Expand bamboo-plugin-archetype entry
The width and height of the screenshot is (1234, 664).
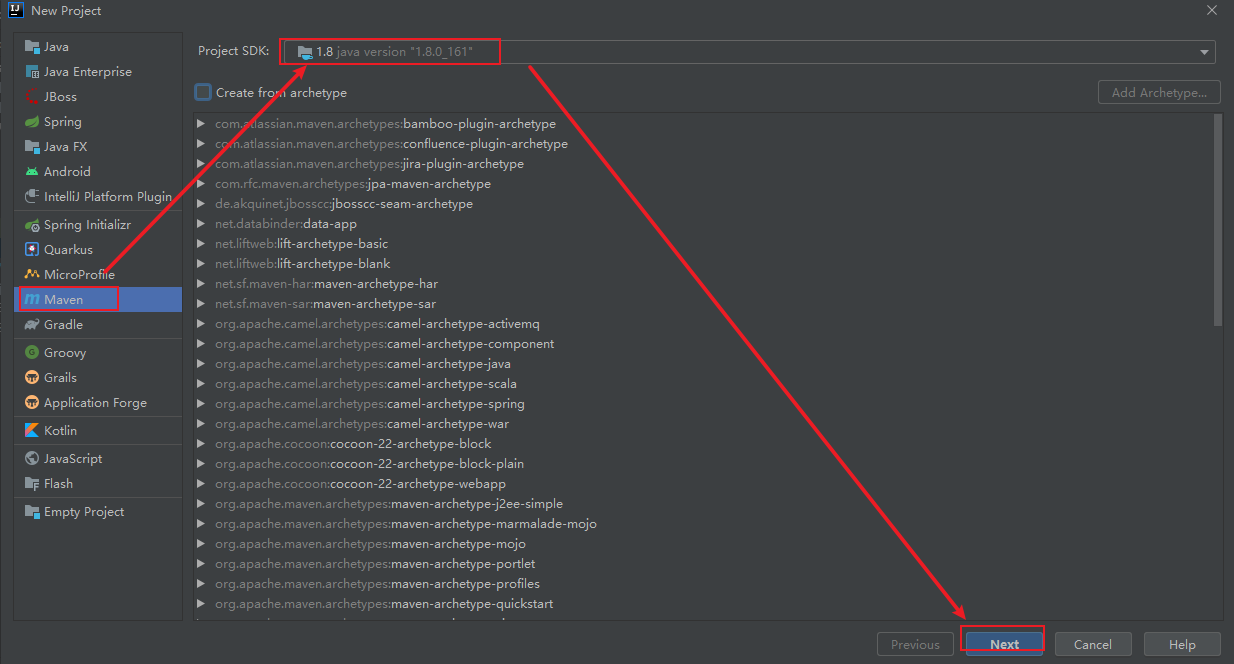tap(201, 124)
